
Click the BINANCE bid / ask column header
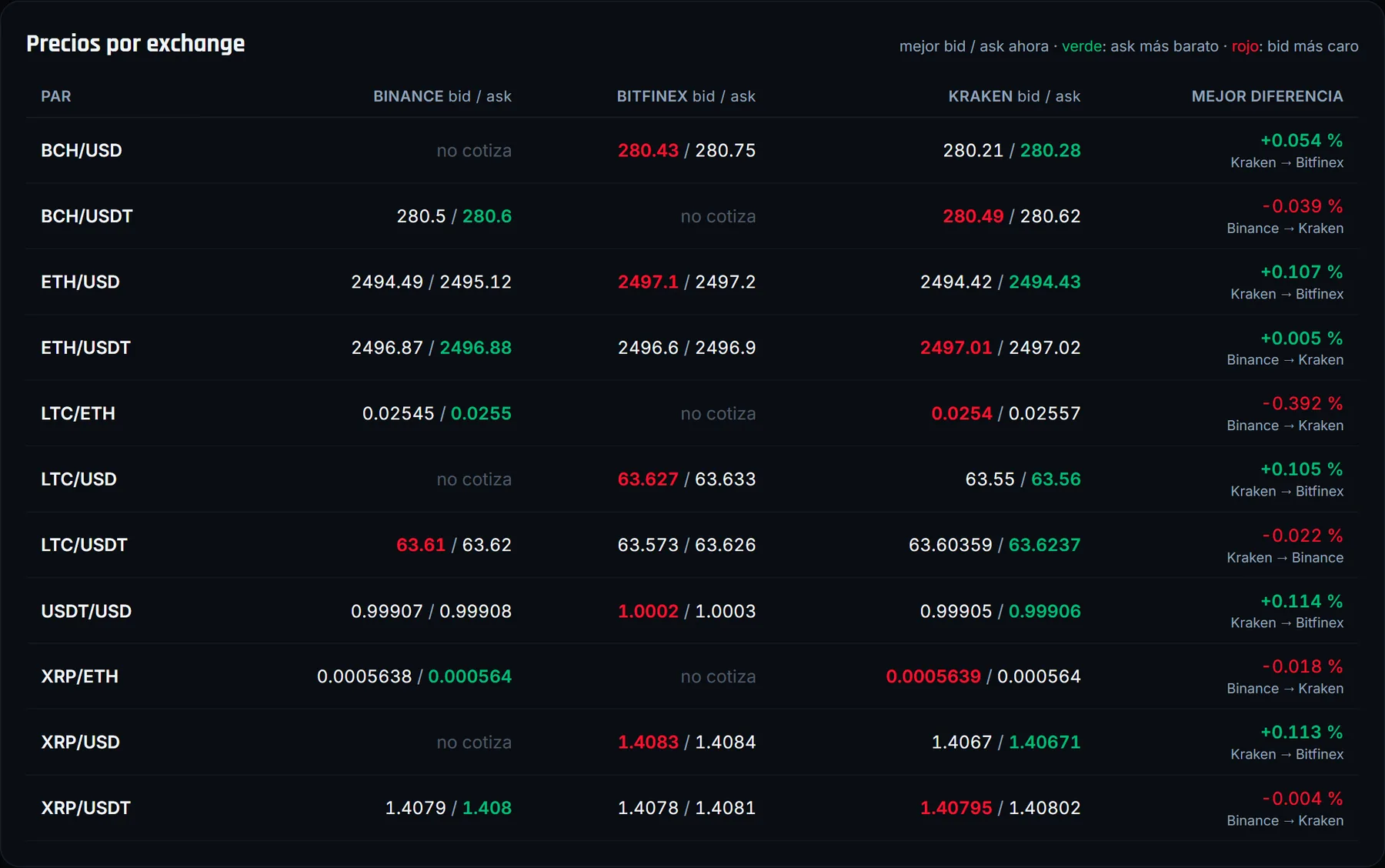click(x=442, y=96)
